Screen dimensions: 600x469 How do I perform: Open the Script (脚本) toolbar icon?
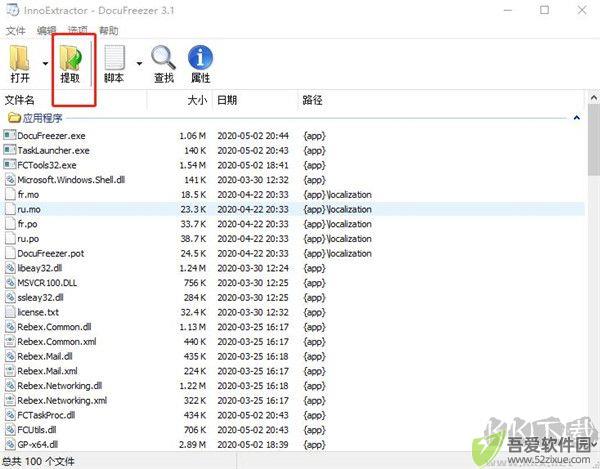[114, 58]
